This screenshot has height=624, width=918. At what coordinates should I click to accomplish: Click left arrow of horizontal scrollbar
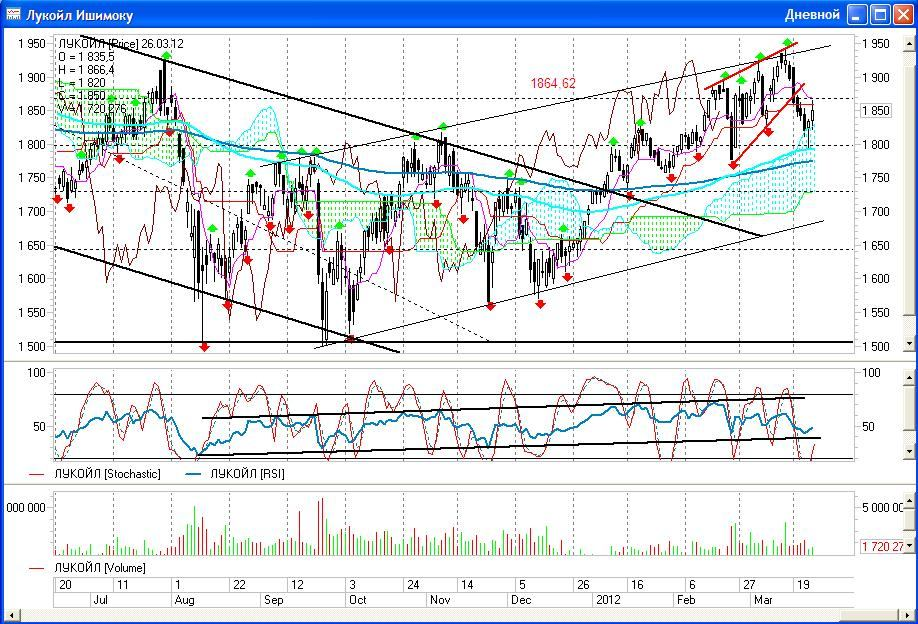tap(10, 615)
